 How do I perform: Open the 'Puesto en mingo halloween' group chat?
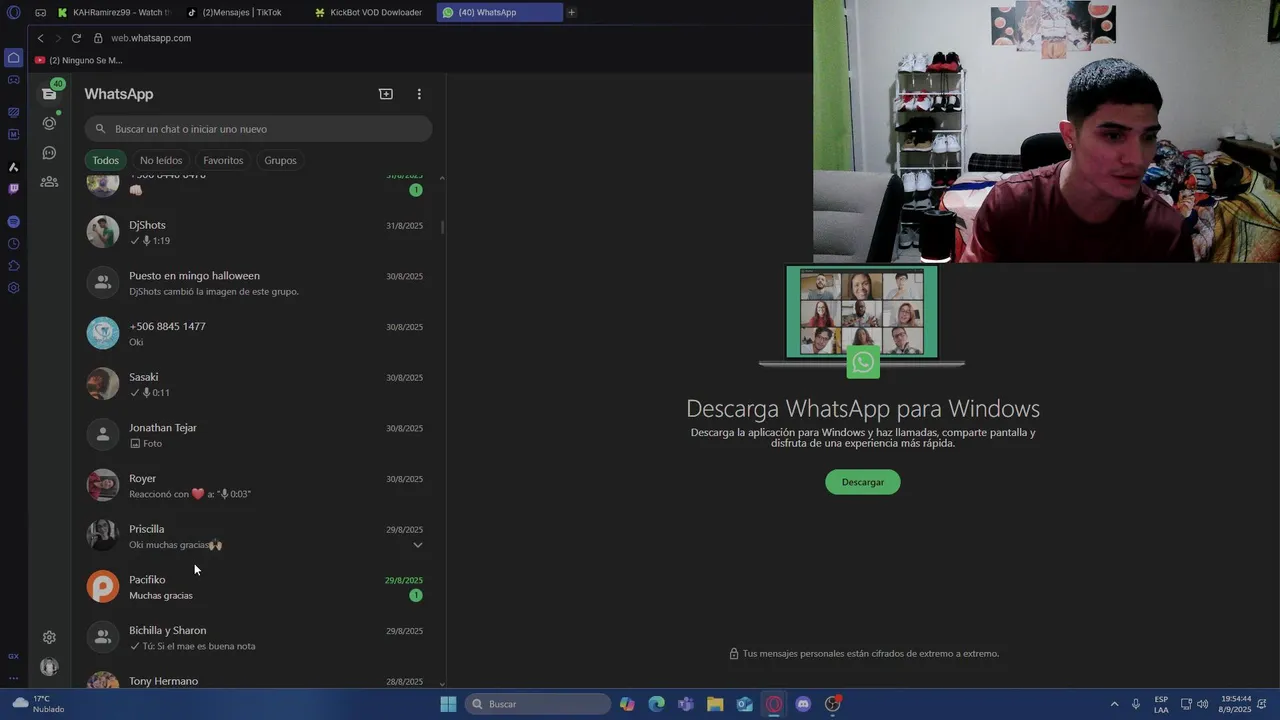(x=256, y=283)
